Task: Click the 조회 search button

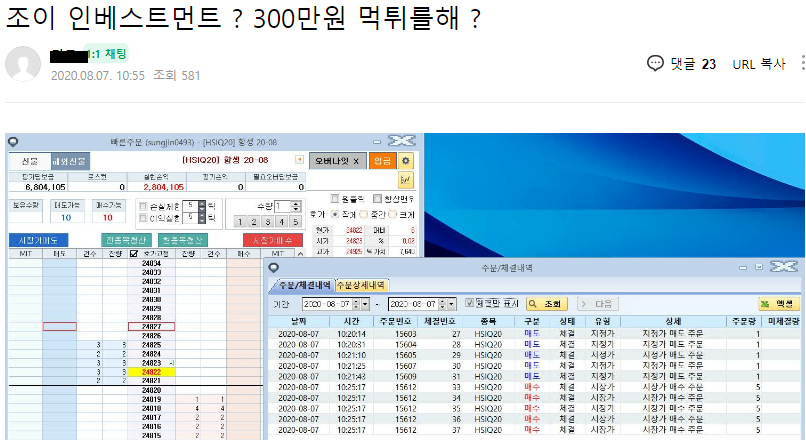Action: coord(547,303)
